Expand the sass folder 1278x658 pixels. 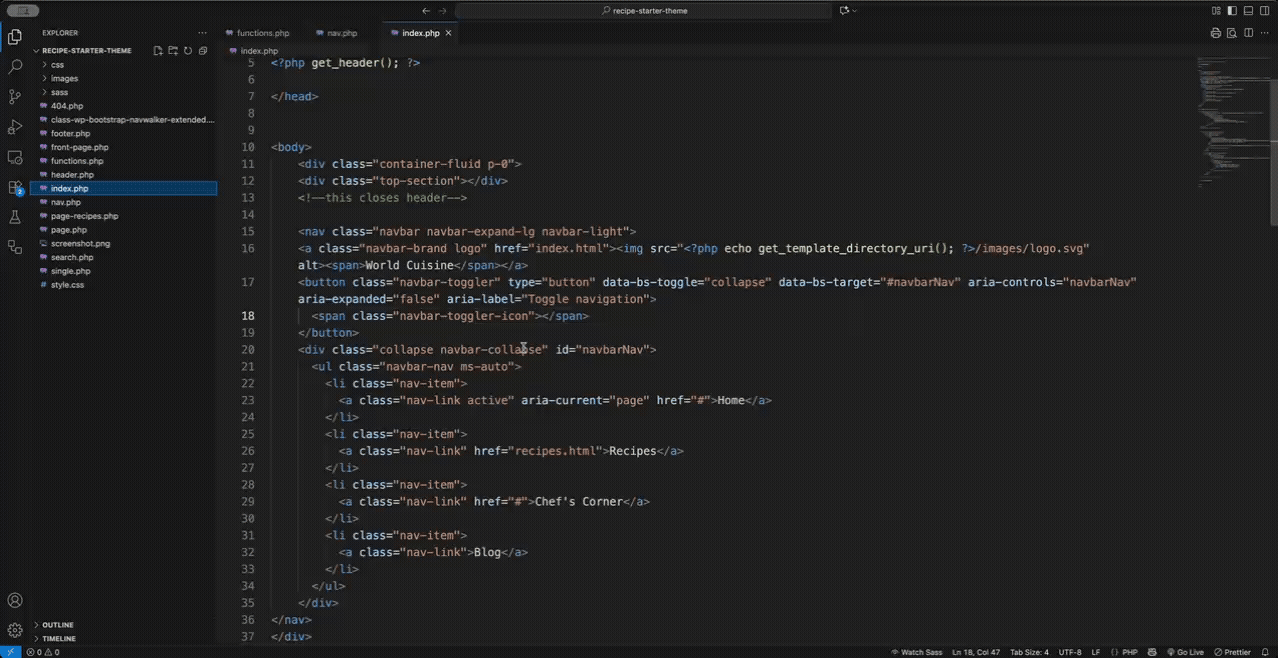[59, 92]
